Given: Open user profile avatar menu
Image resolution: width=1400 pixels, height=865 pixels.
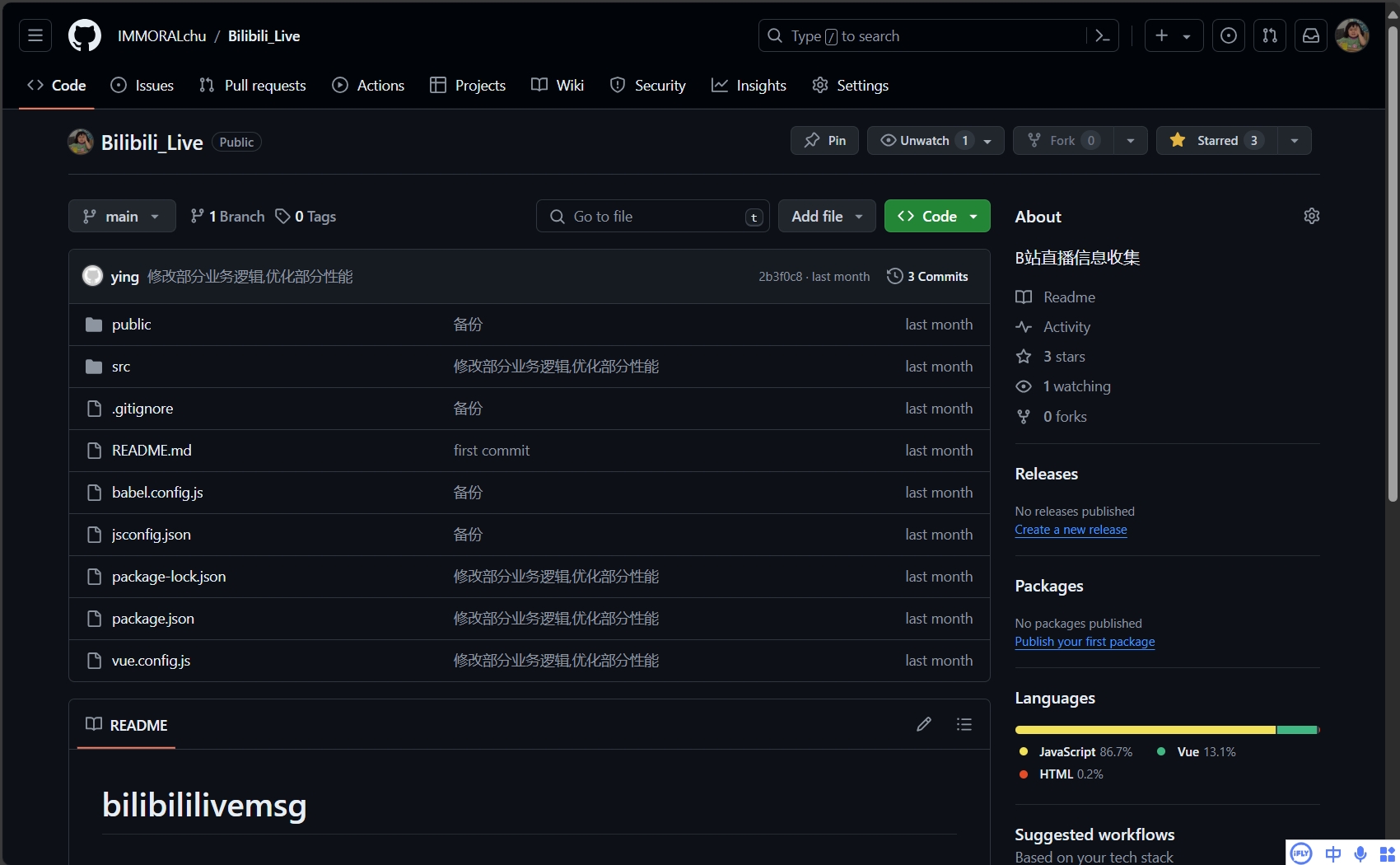Looking at the screenshot, I should pos(1351,35).
